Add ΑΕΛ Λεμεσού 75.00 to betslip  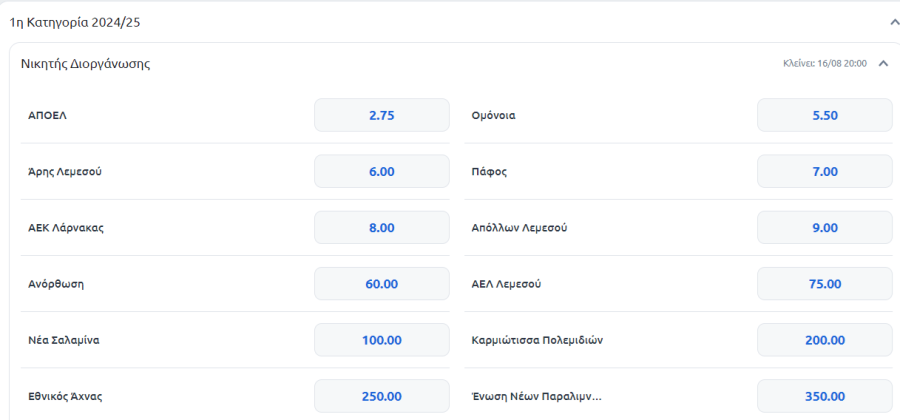[825, 284]
